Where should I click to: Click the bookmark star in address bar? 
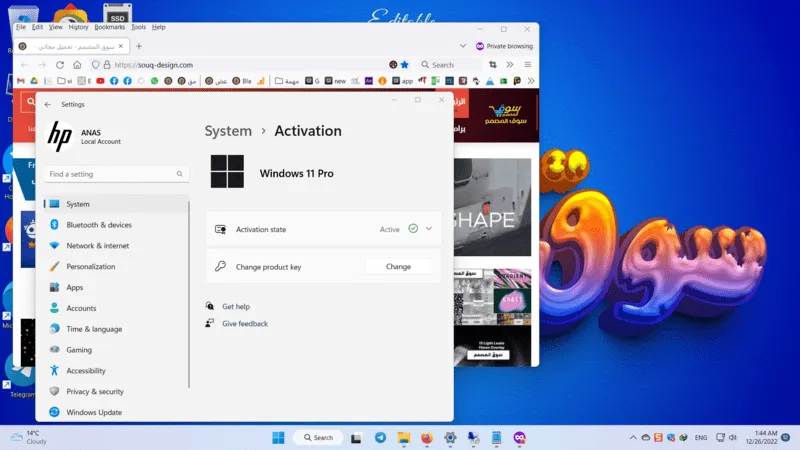pyautogui.click(x=405, y=65)
